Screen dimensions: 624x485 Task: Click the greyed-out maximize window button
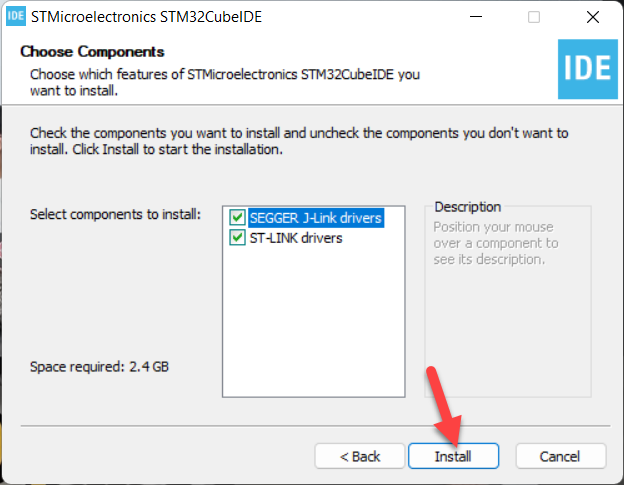pos(534,17)
